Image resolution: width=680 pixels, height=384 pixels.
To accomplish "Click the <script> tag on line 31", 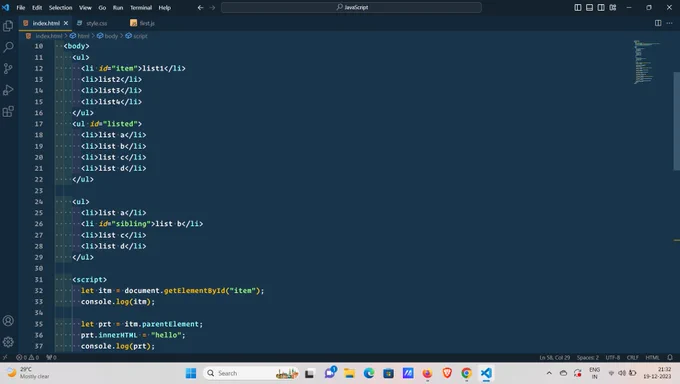I will [89, 279].
